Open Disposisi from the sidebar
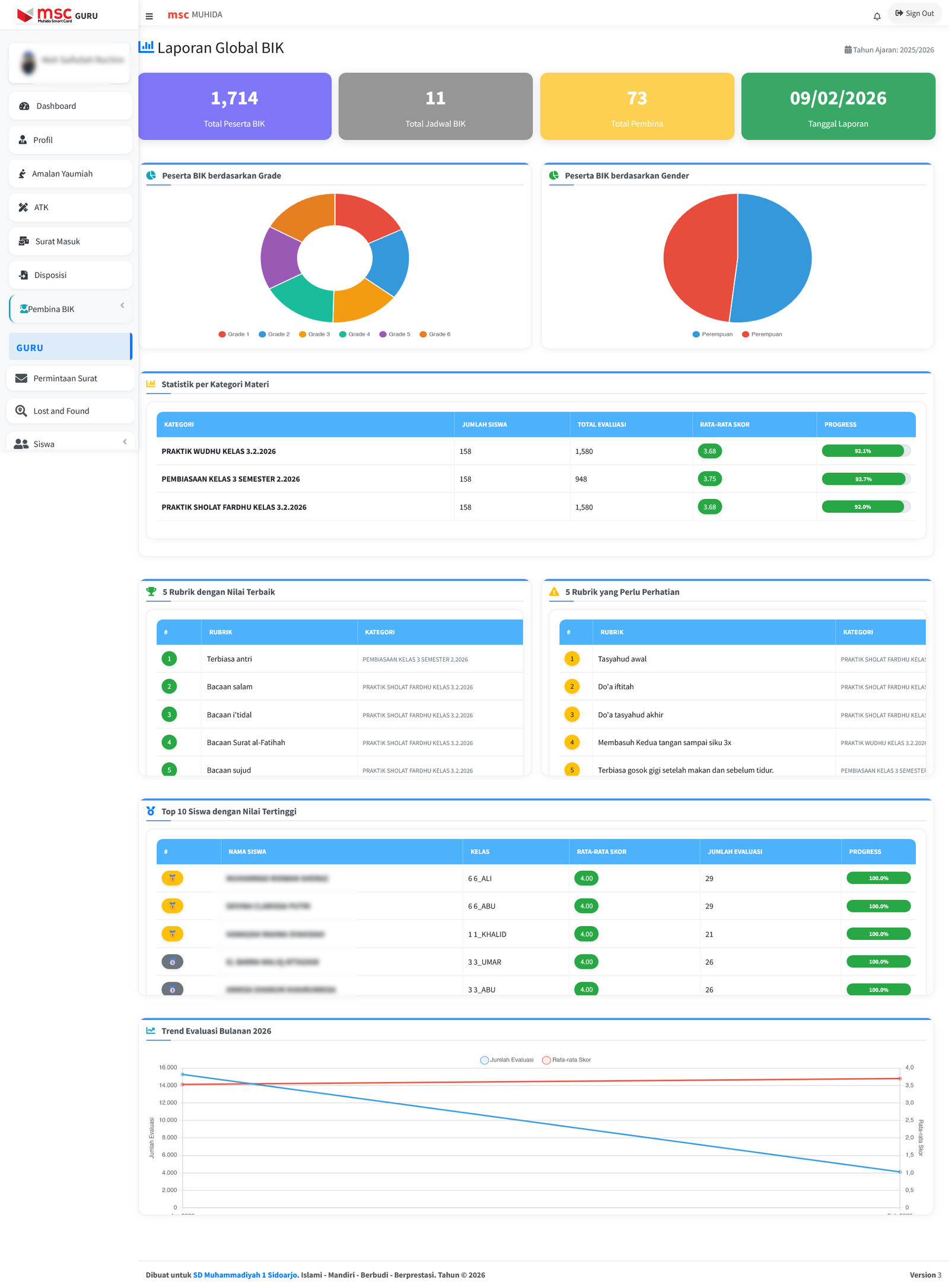The width and height of the screenshot is (949, 1288). pyautogui.click(x=50, y=275)
